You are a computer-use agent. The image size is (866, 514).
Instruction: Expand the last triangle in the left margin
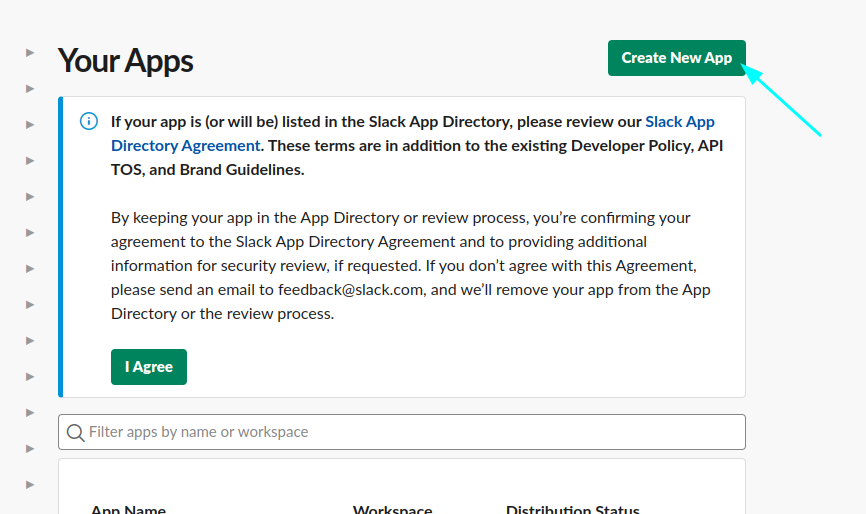(x=30, y=484)
